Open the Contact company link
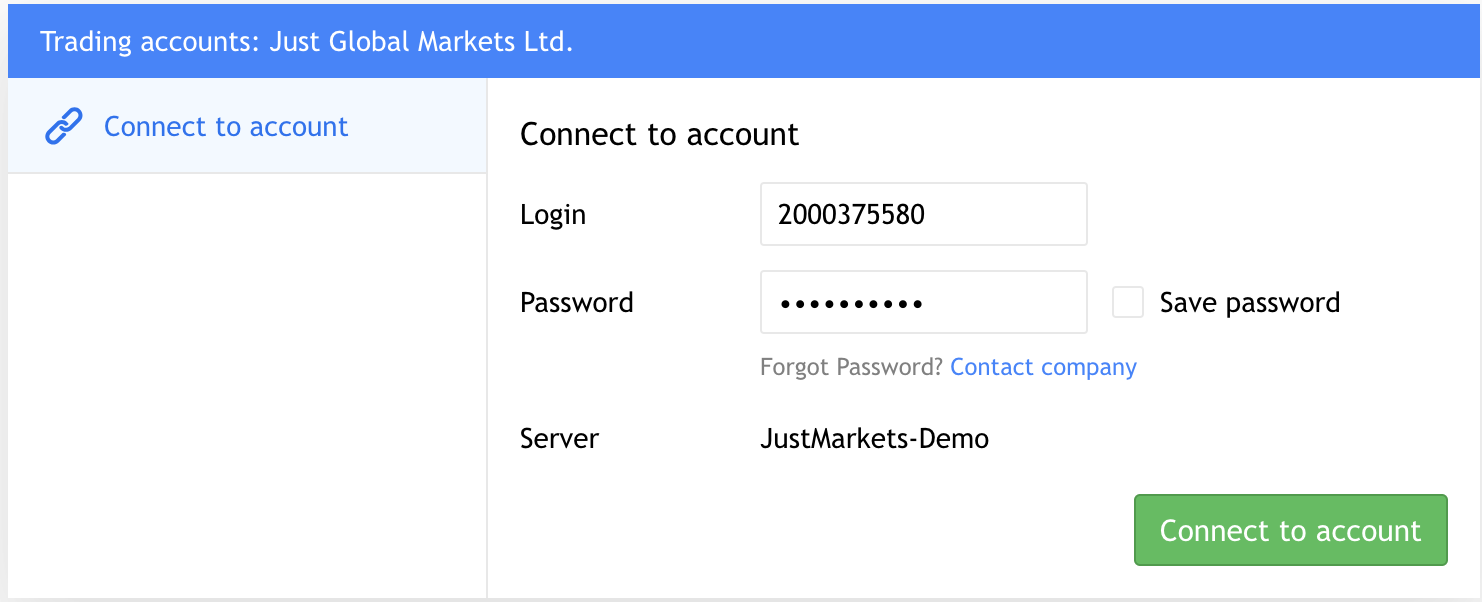The height and width of the screenshot is (602, 1482). [1043, 367]
